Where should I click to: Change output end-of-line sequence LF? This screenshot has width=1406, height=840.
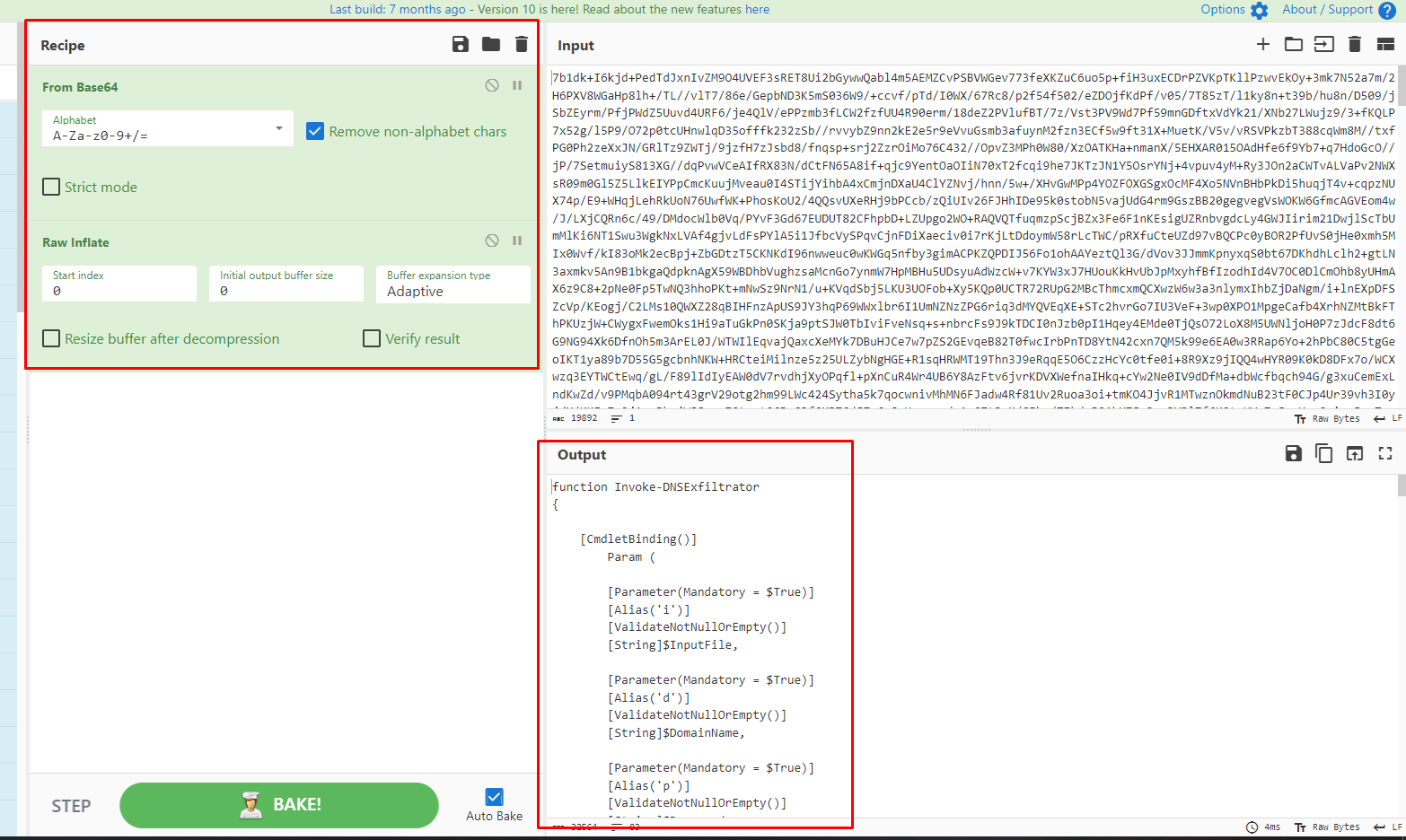(1388, 827)
